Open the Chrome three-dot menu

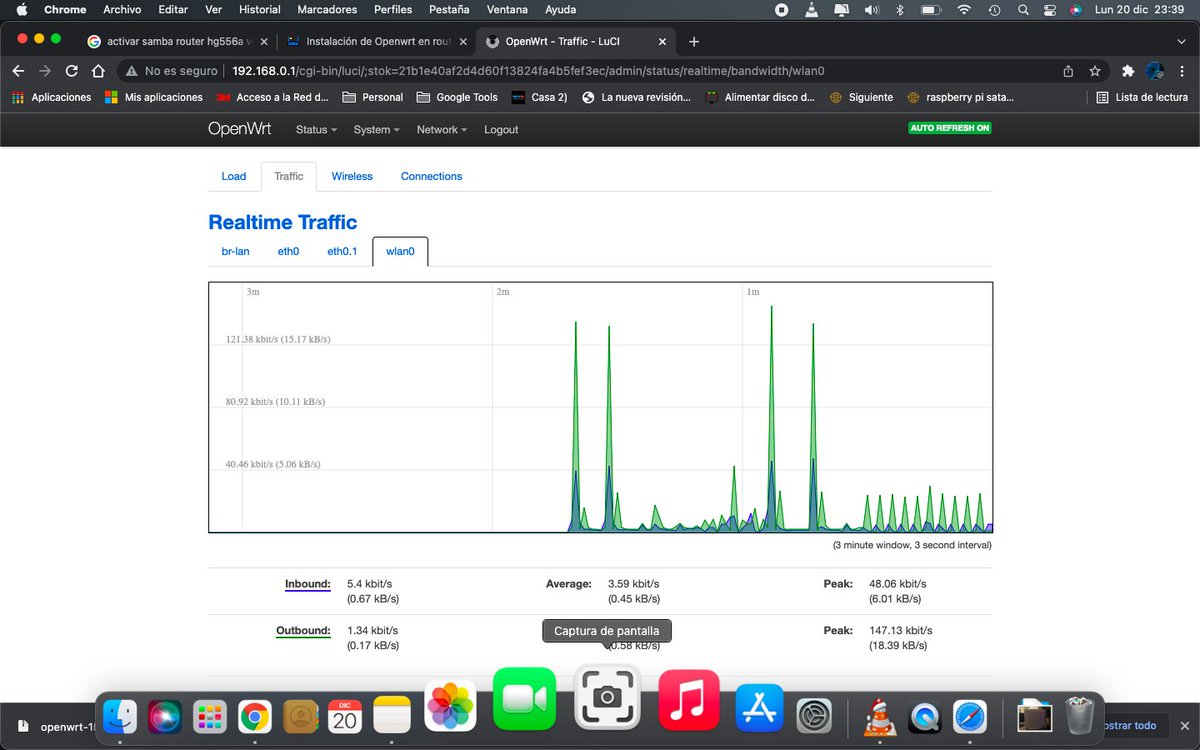1181,71
